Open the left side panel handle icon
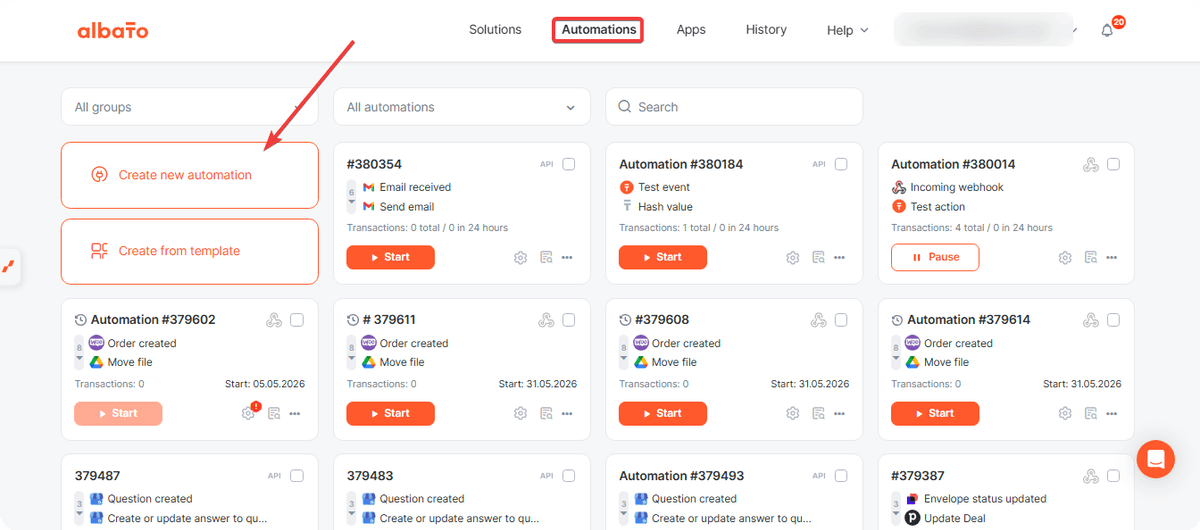Image resolution: width=1200 pixels, height=530 pixels. point(9,266)
